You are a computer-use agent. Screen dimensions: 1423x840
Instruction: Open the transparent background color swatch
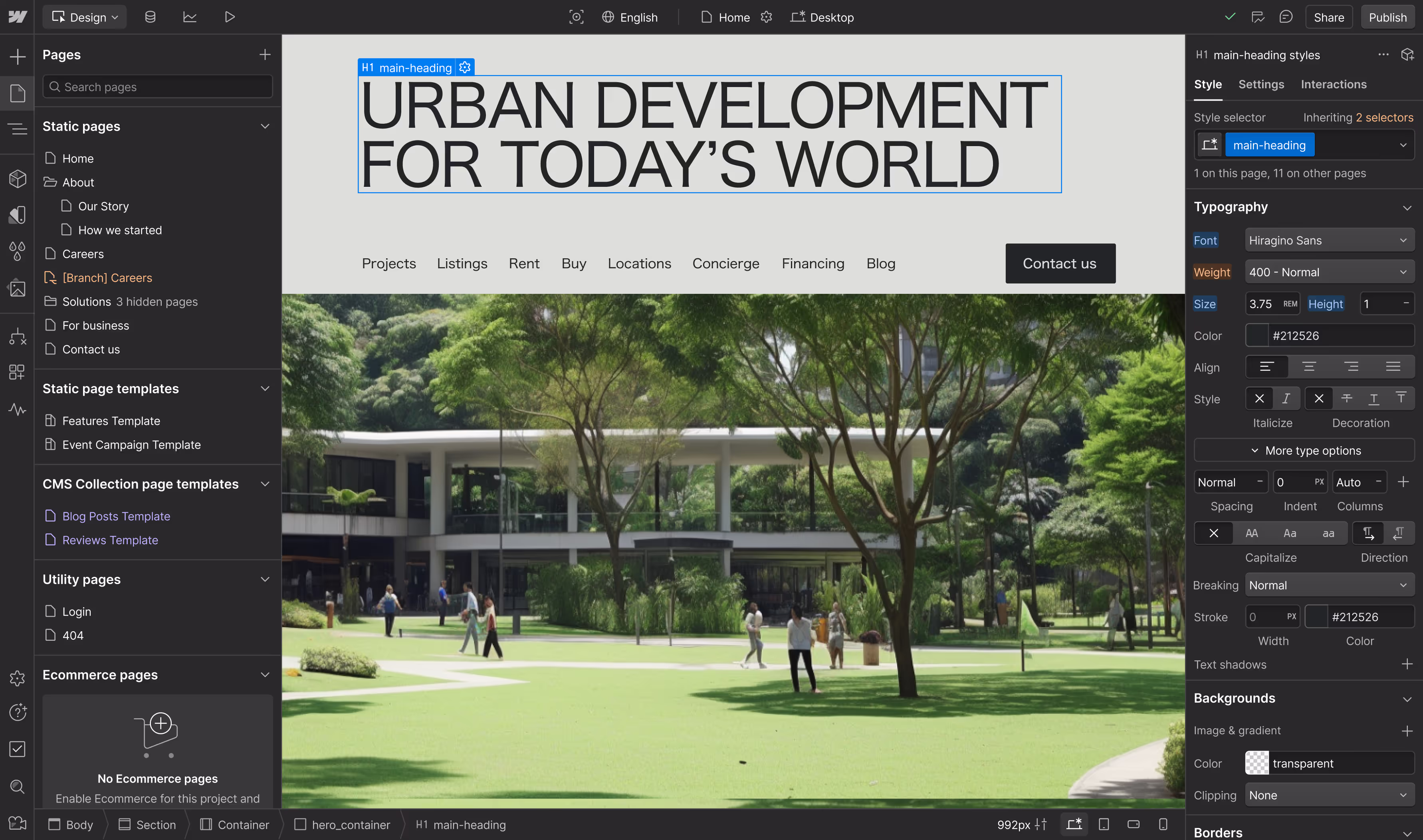coord(1257,763)
